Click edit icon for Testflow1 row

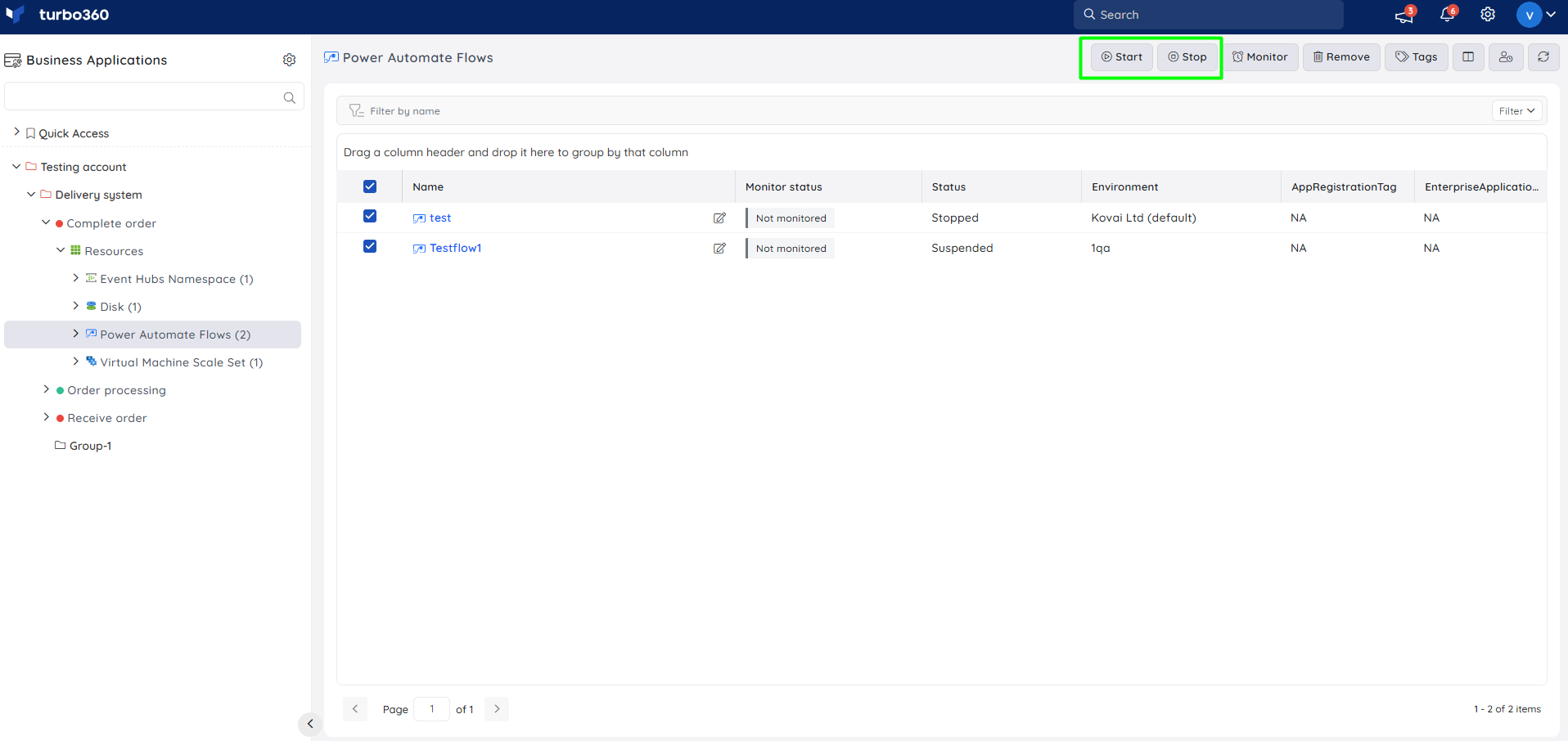click(719, 248)
